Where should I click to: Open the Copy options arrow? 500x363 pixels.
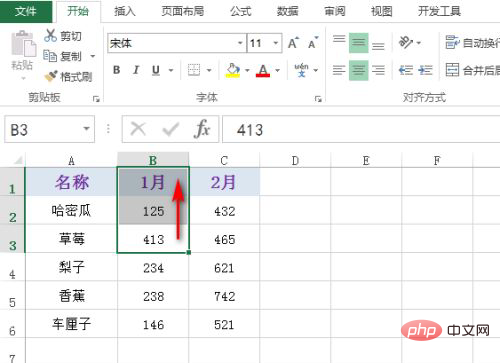click(x=93, y=56)
